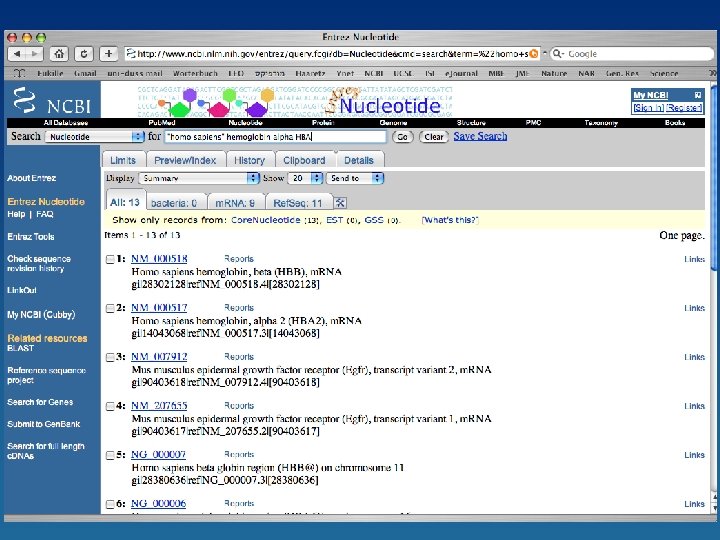Screen dimensions: 720x540
Task: Open the bookmarks book icon in bookmarks bar
Action: (x=19, y=73)
